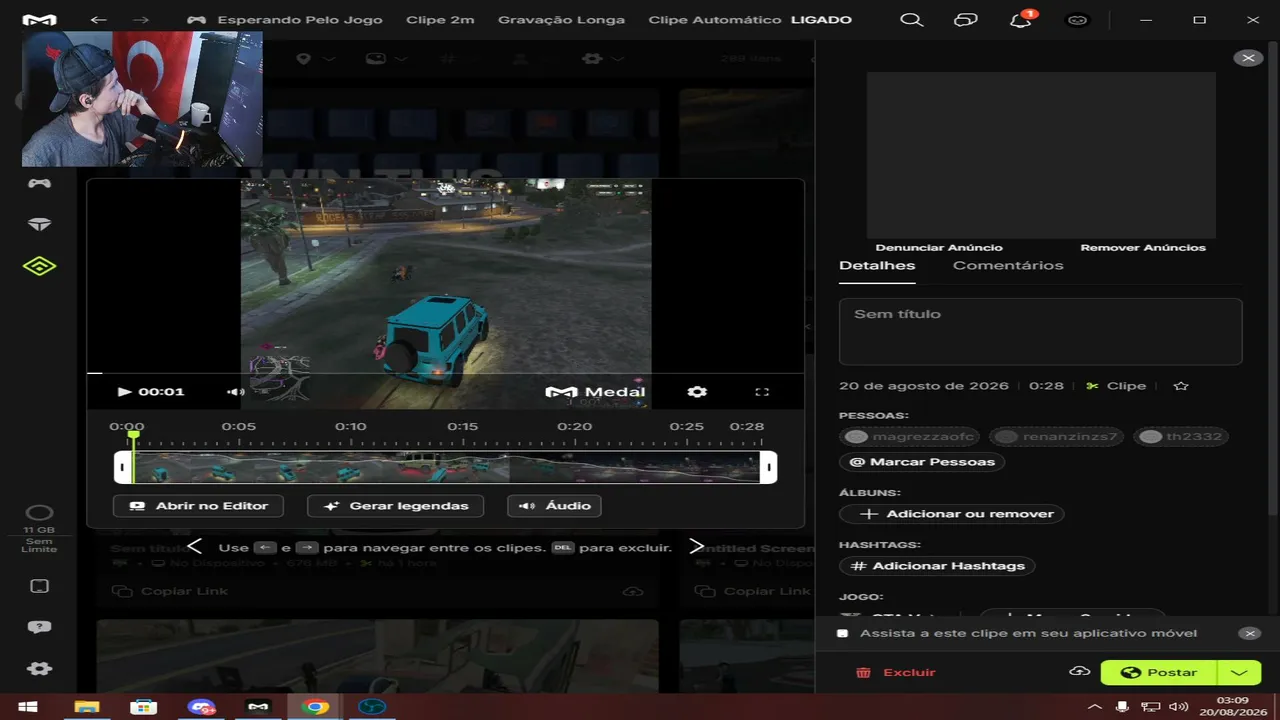Open the video player settings gear

(697, 392)
